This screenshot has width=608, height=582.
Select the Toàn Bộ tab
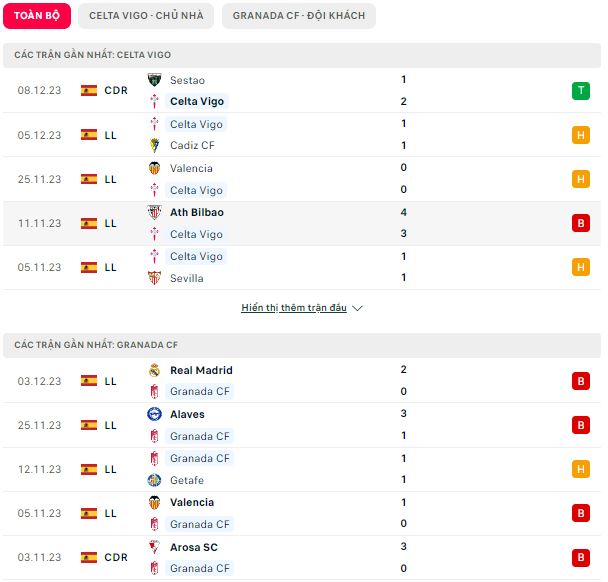click(x=37, y=16)
